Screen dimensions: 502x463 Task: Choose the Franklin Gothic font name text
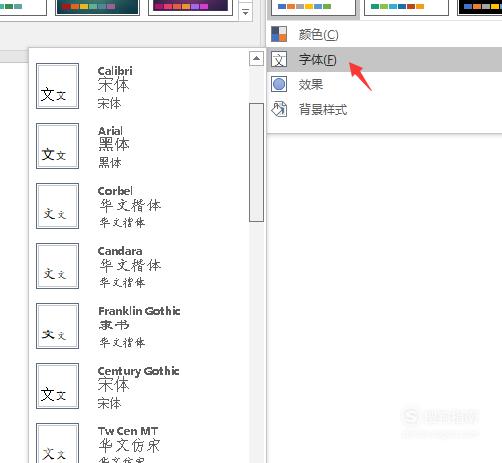click(x=139, y=311)
